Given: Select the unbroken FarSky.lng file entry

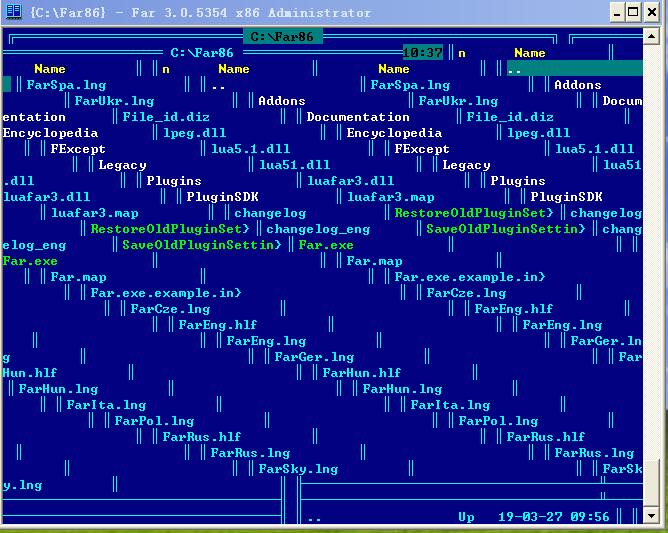Looking at the screenshot, I should 298,469.
